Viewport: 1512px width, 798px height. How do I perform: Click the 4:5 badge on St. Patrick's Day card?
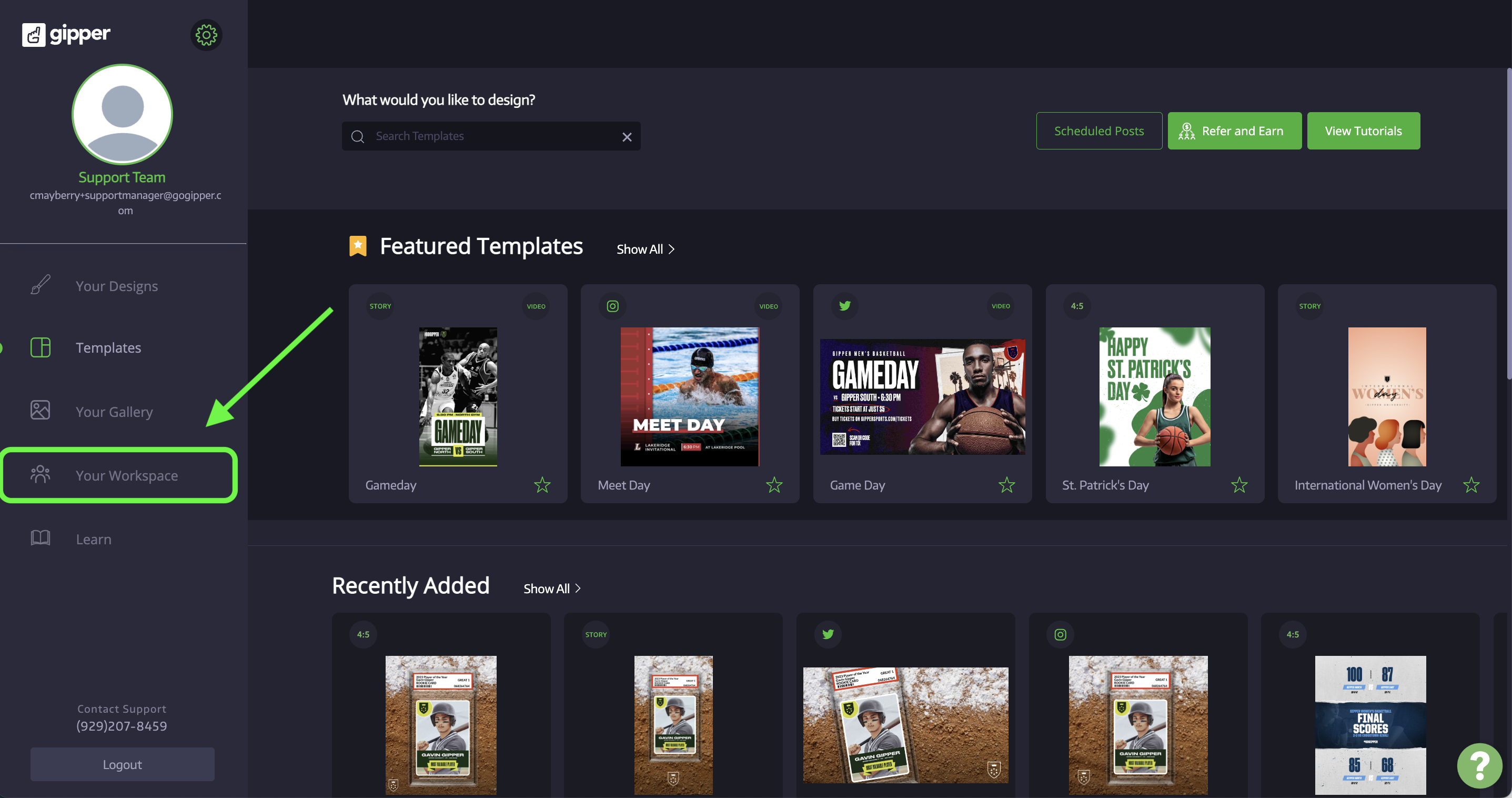(x=1076, y=306)
